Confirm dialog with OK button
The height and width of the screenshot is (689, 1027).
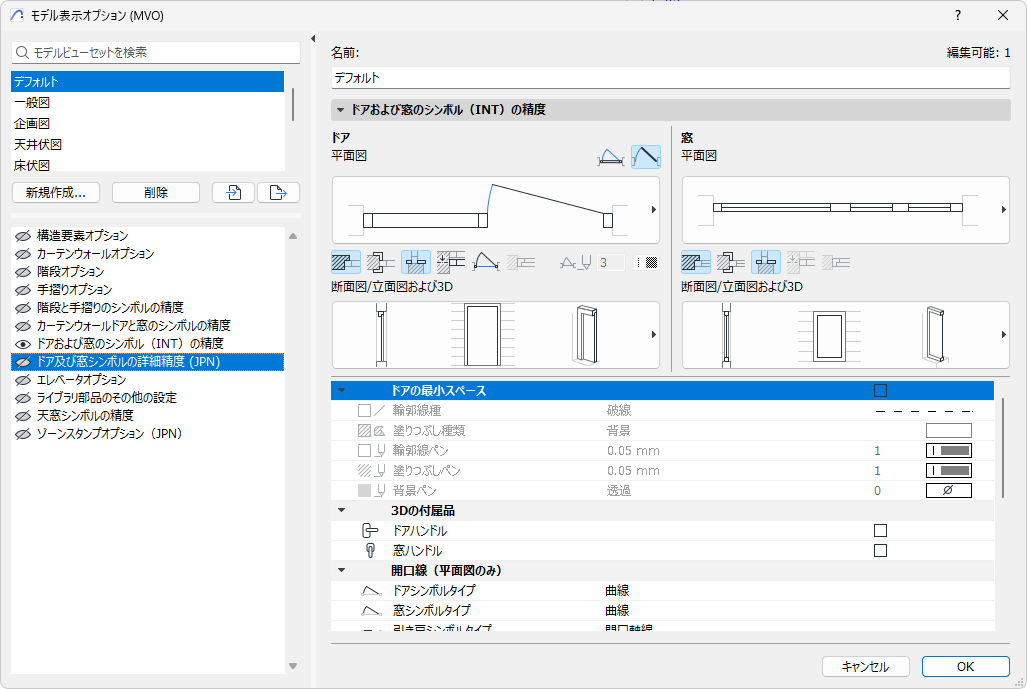coord(965,667)
